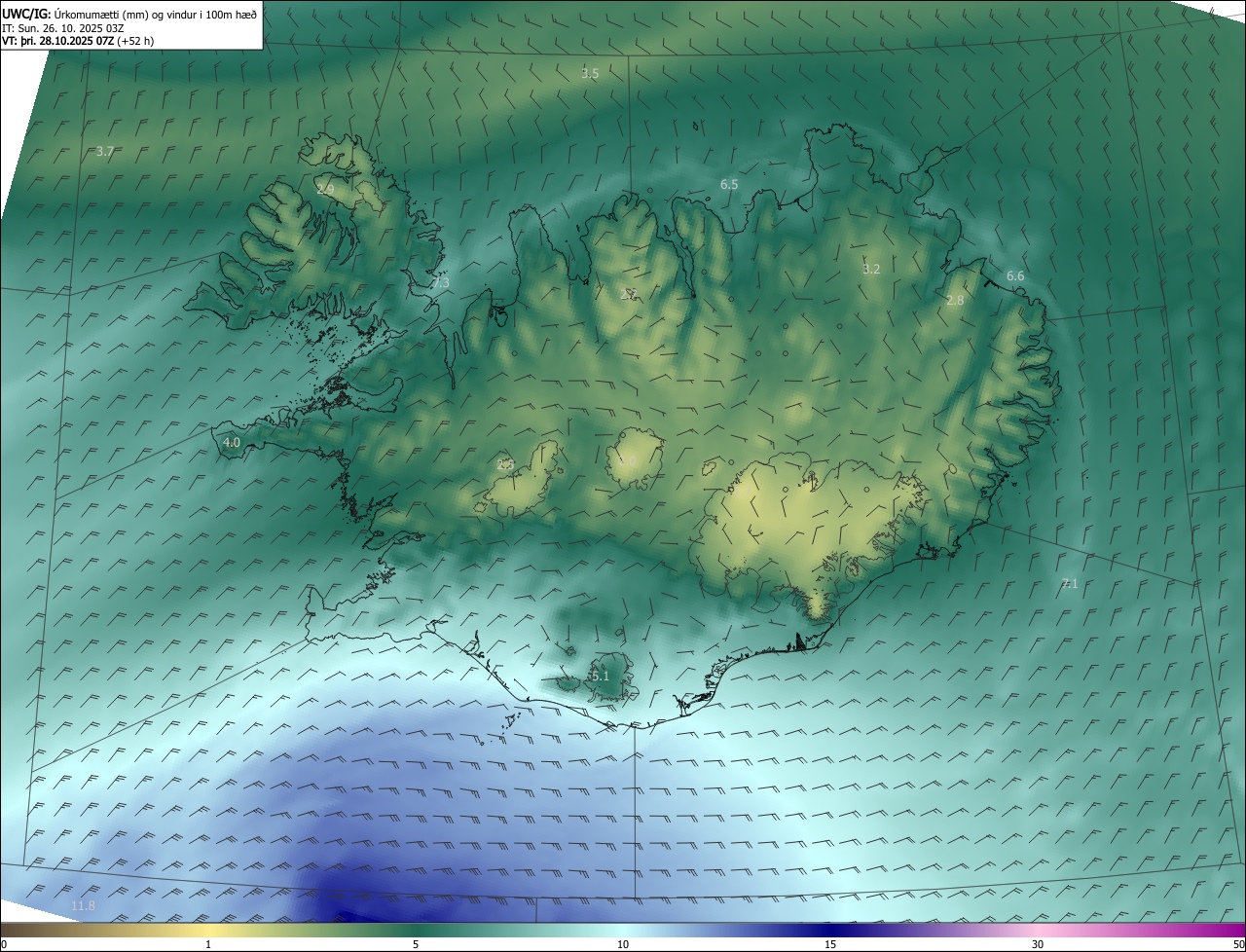Pick the 6.6 value label

click(x=1015, y=276)
